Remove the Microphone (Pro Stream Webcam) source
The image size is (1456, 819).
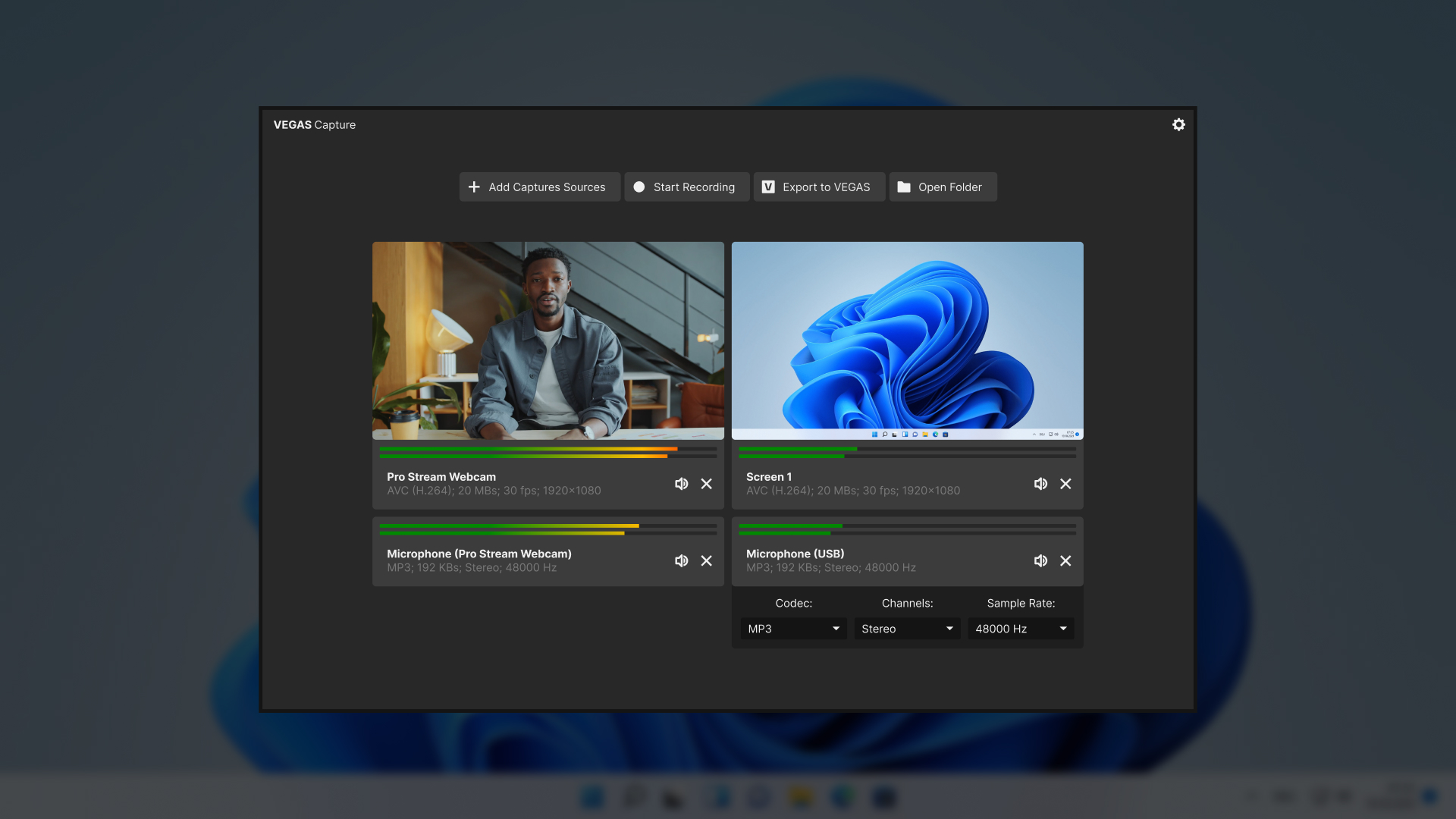point(706,560)
